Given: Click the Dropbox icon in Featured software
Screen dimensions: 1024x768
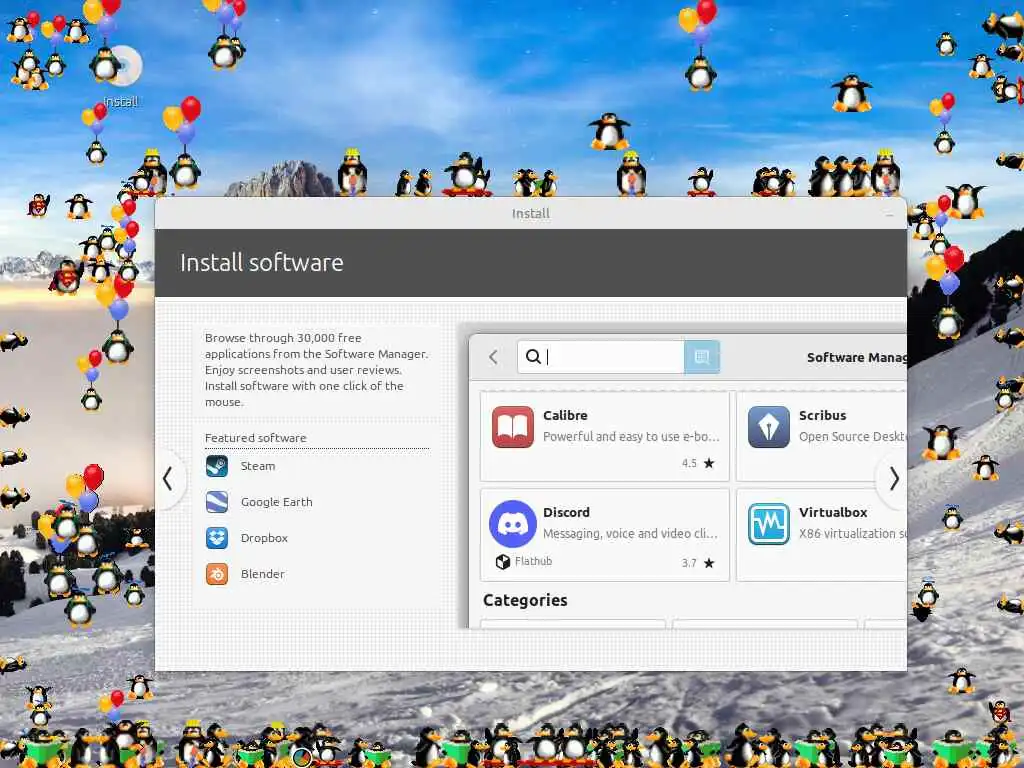Looking at the screenshot, I should (x=217, y=537).
